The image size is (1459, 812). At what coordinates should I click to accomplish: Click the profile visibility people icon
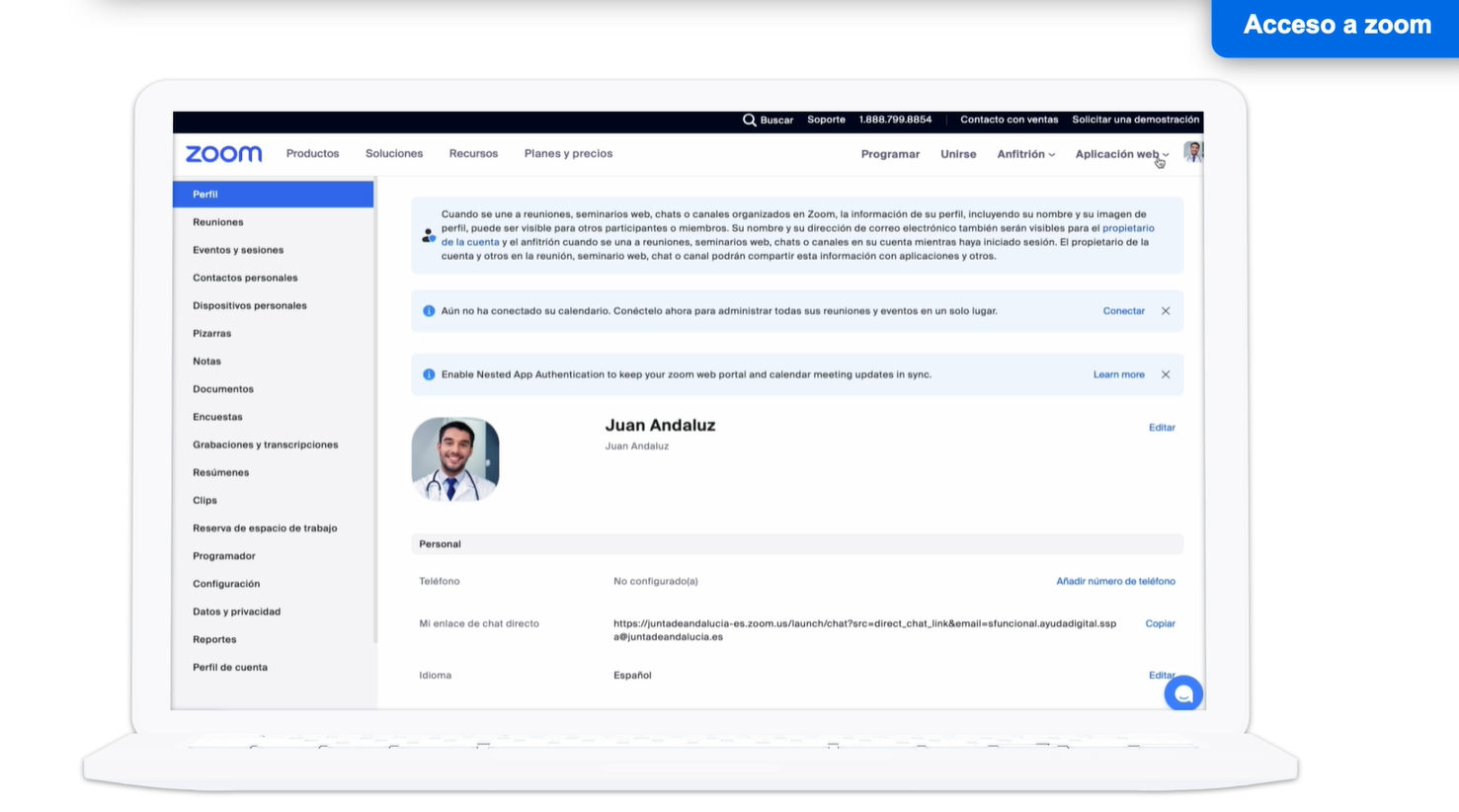tap(428, 235)
